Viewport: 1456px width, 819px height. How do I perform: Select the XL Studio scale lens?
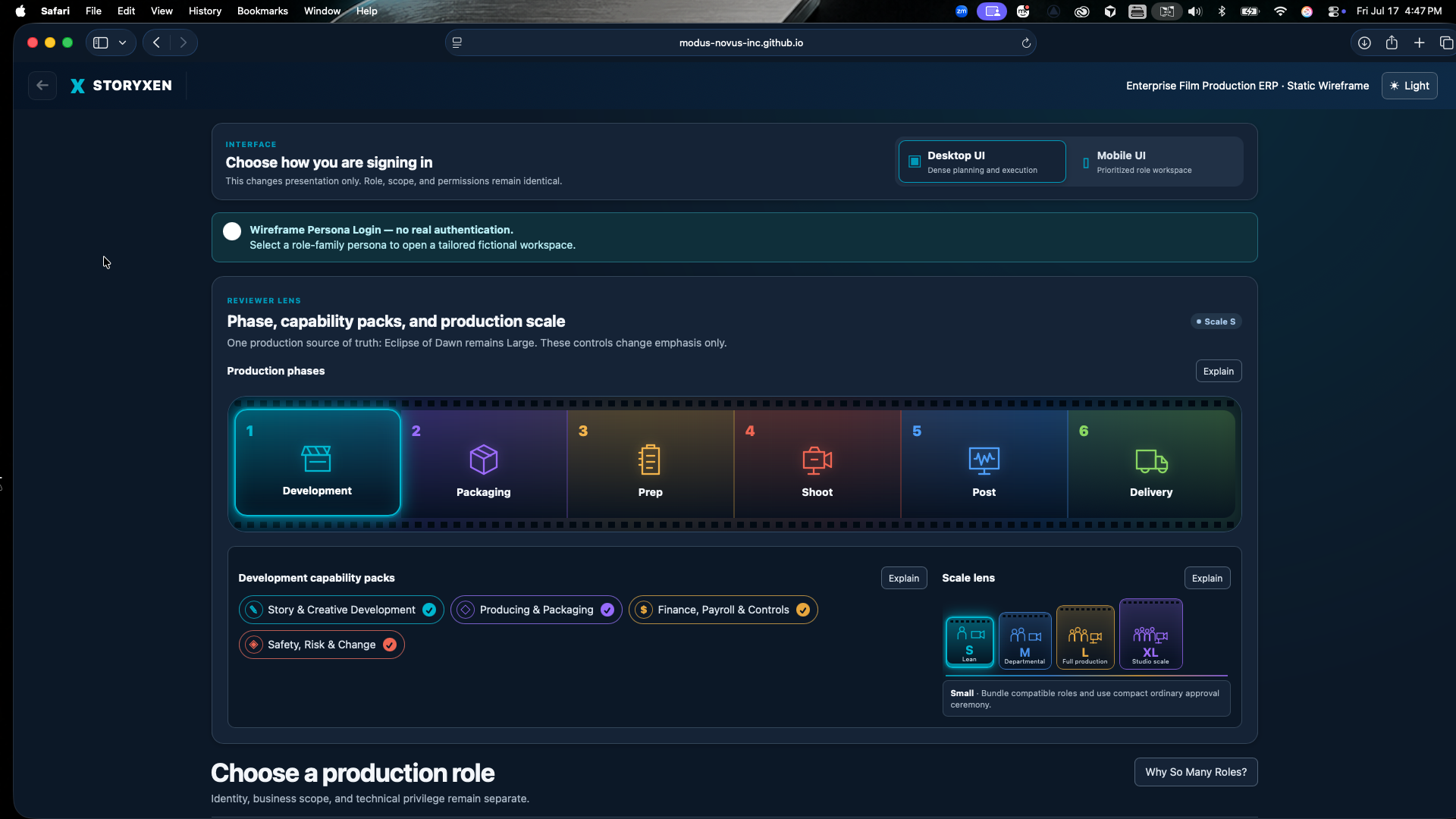tap(1150, 635)
